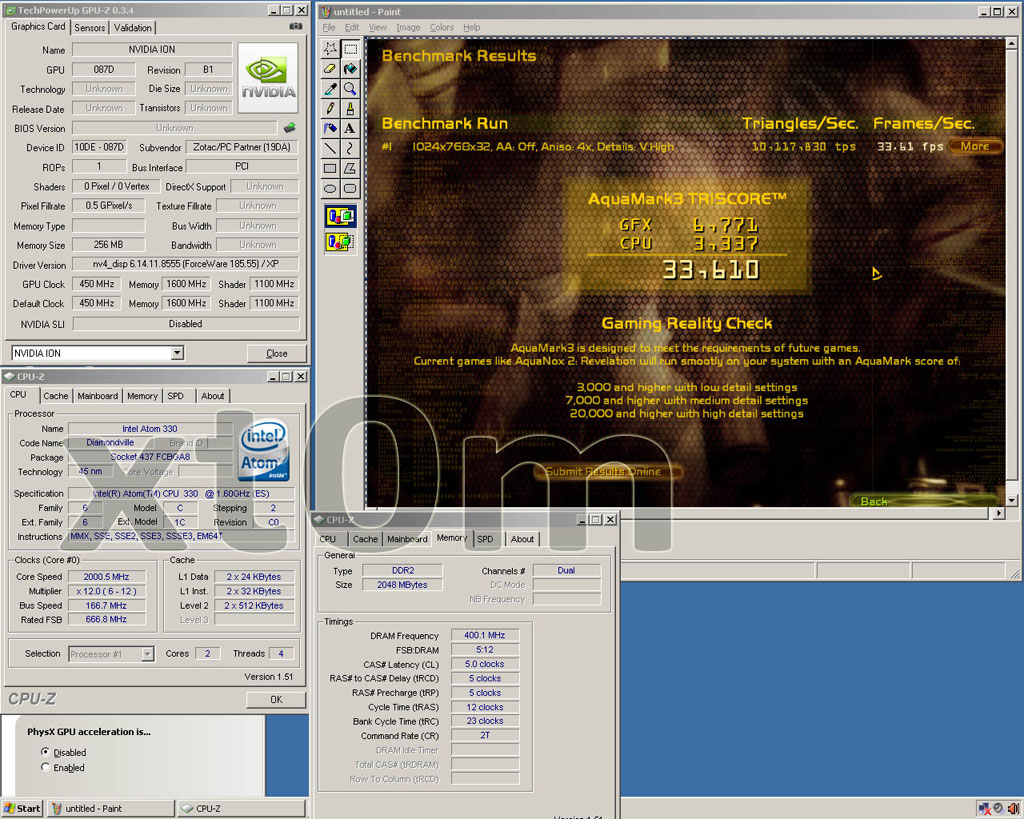This screenshot has height=819, width=1024.
Task: Click the OK button in CPU-Z
Action: (276, 699)
